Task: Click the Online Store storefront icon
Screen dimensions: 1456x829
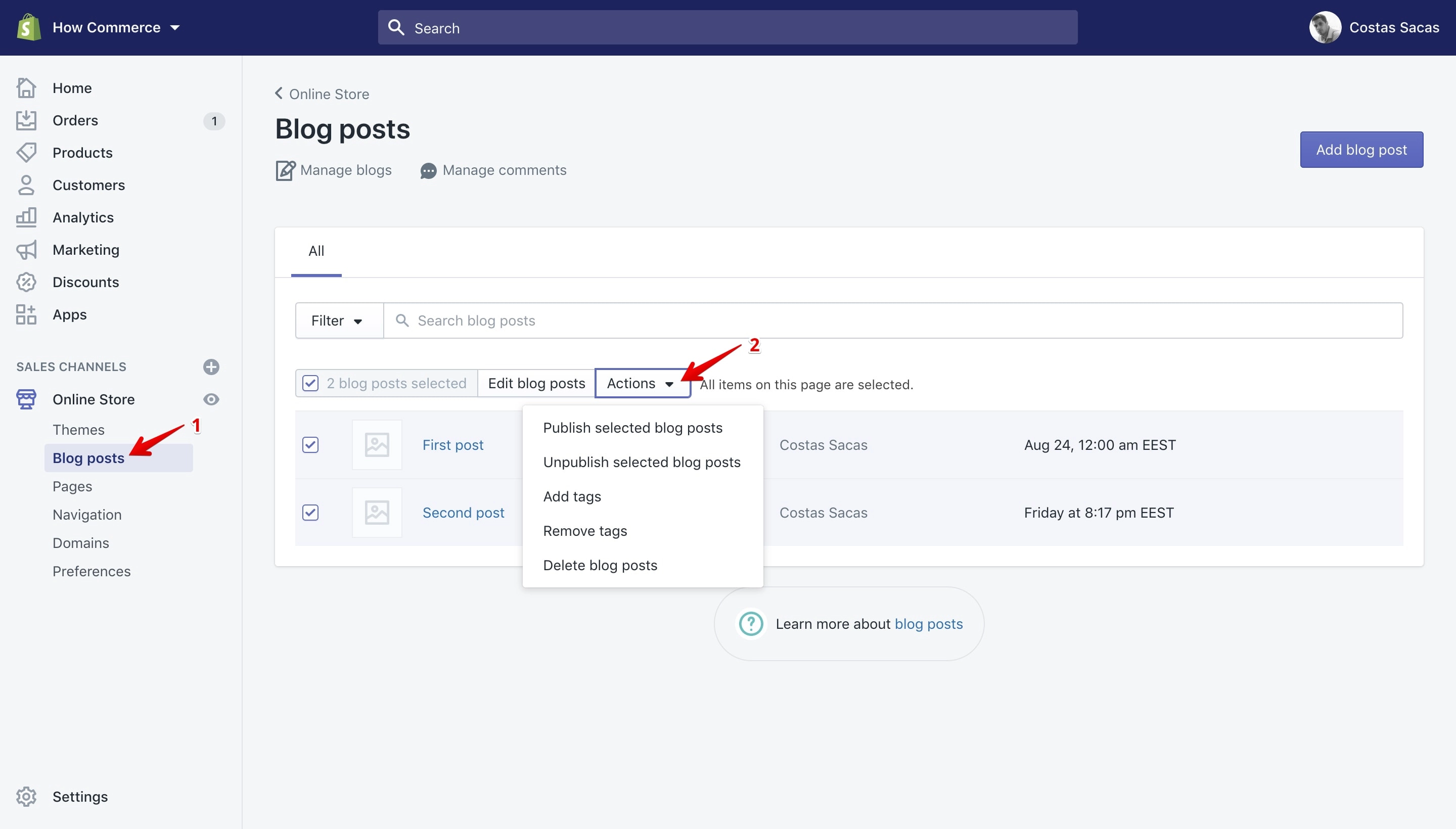Action: point(26,399)
